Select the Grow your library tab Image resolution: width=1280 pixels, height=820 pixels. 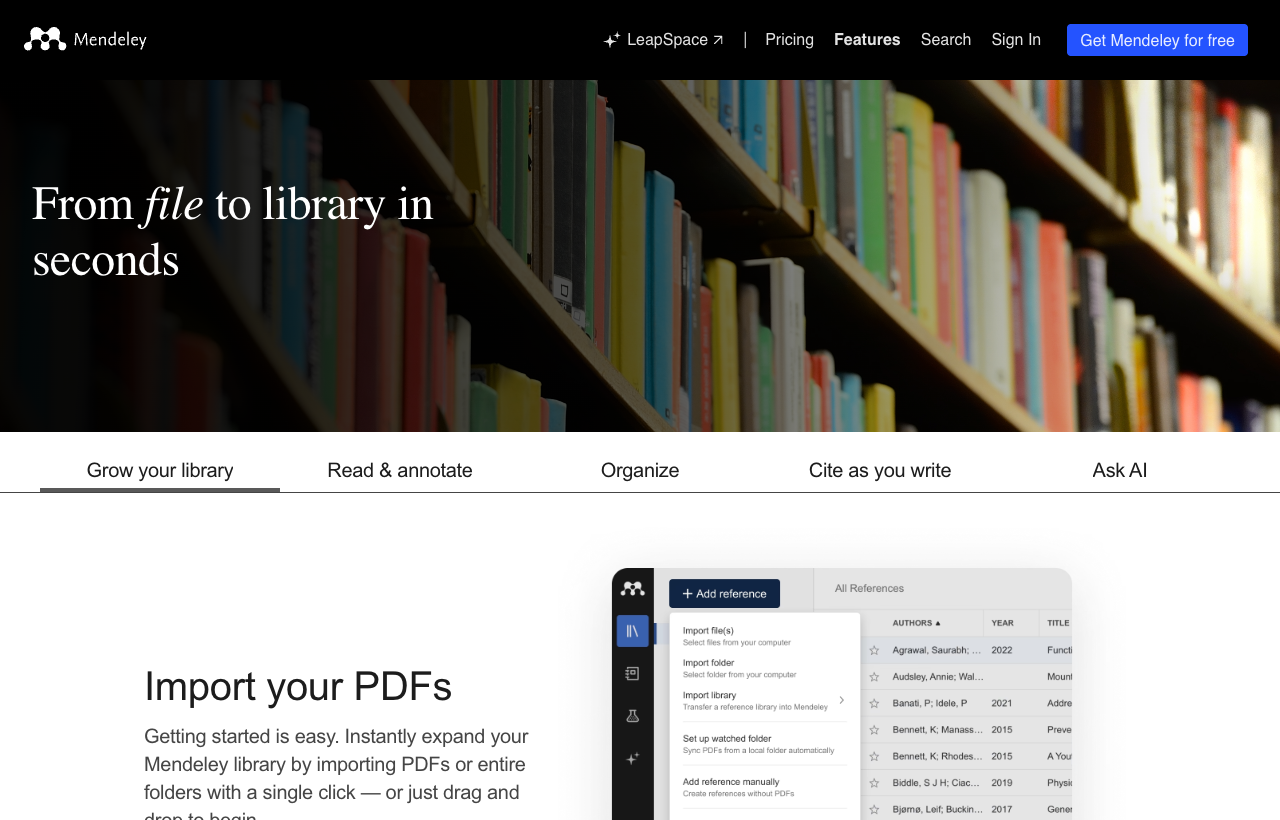pyautogui.click(x=160, y=470)
